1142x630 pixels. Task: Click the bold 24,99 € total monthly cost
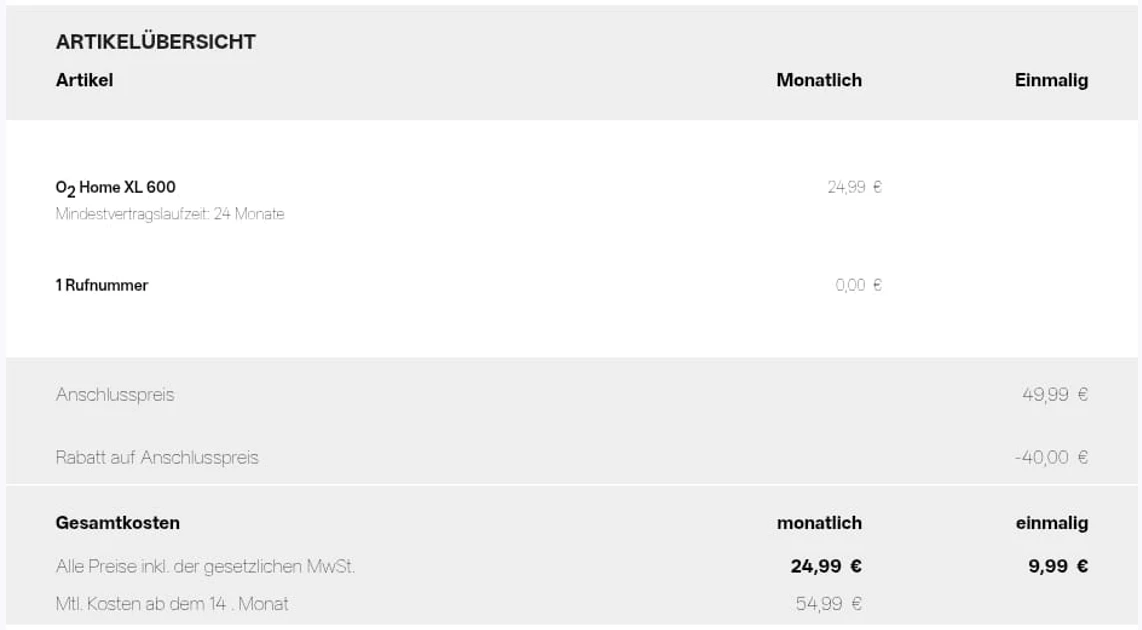[x=825, y=567]
